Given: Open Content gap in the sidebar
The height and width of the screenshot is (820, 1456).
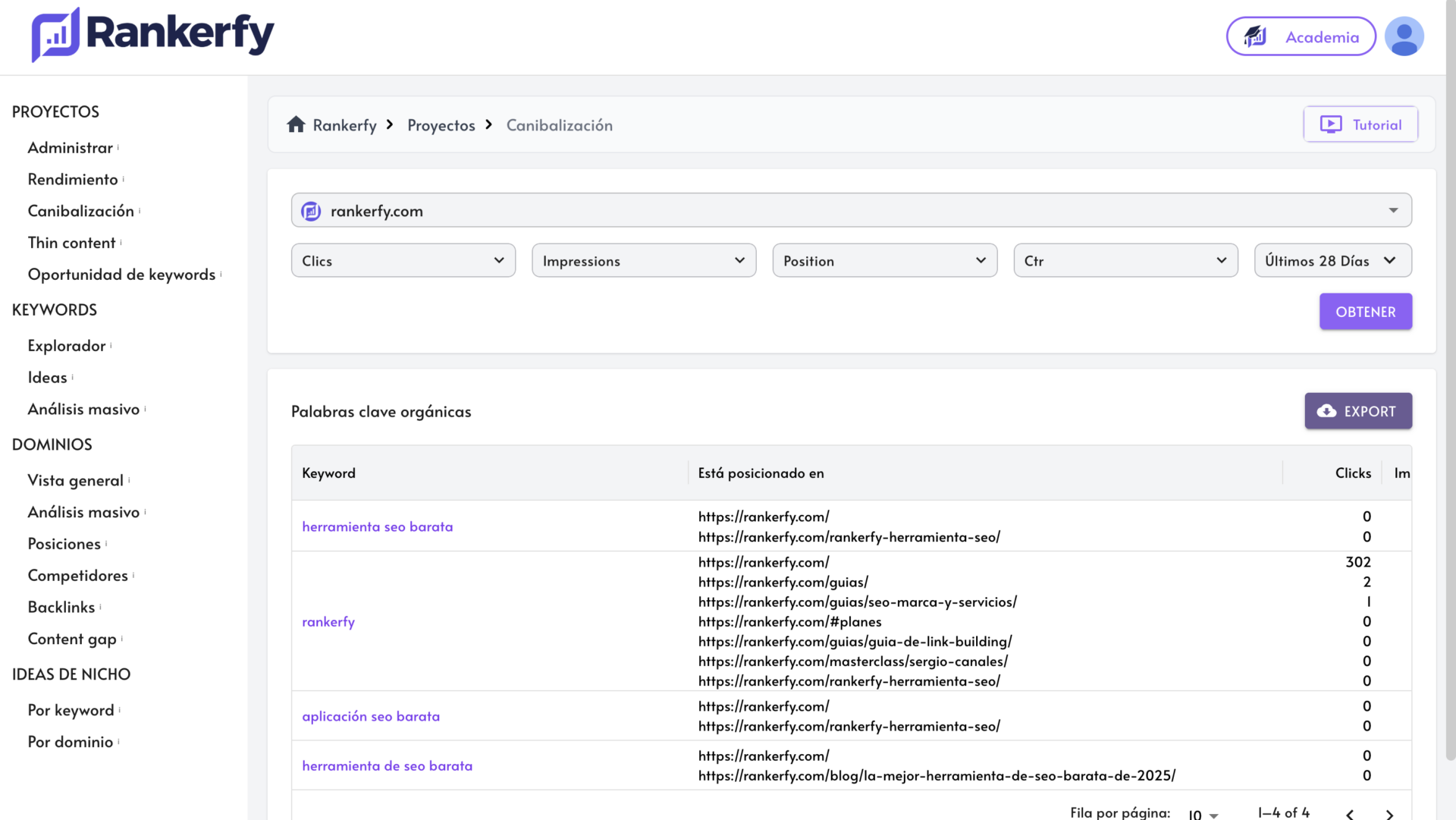Looking at the screenshot, I should pos(72,639).
